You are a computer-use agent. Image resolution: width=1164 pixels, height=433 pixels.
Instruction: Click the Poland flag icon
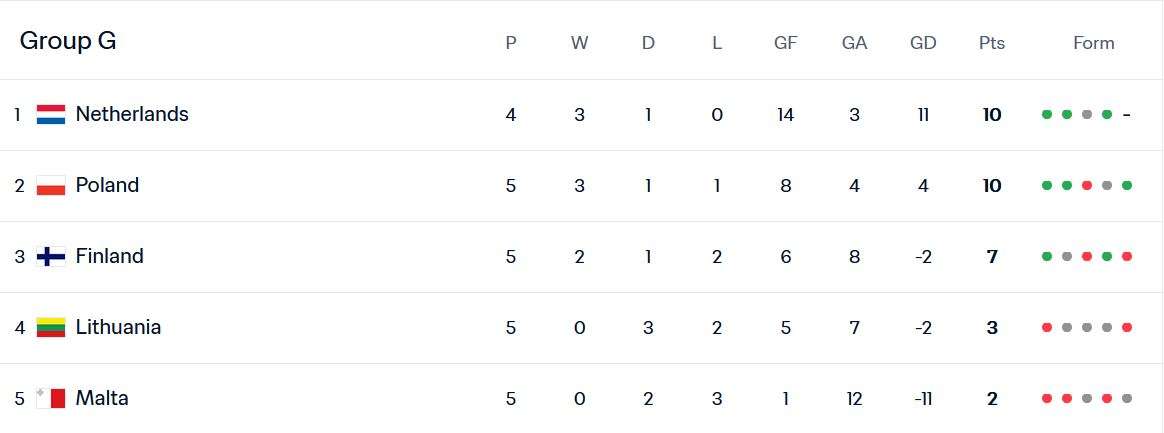pyautogui.click(x=51, y=186)
